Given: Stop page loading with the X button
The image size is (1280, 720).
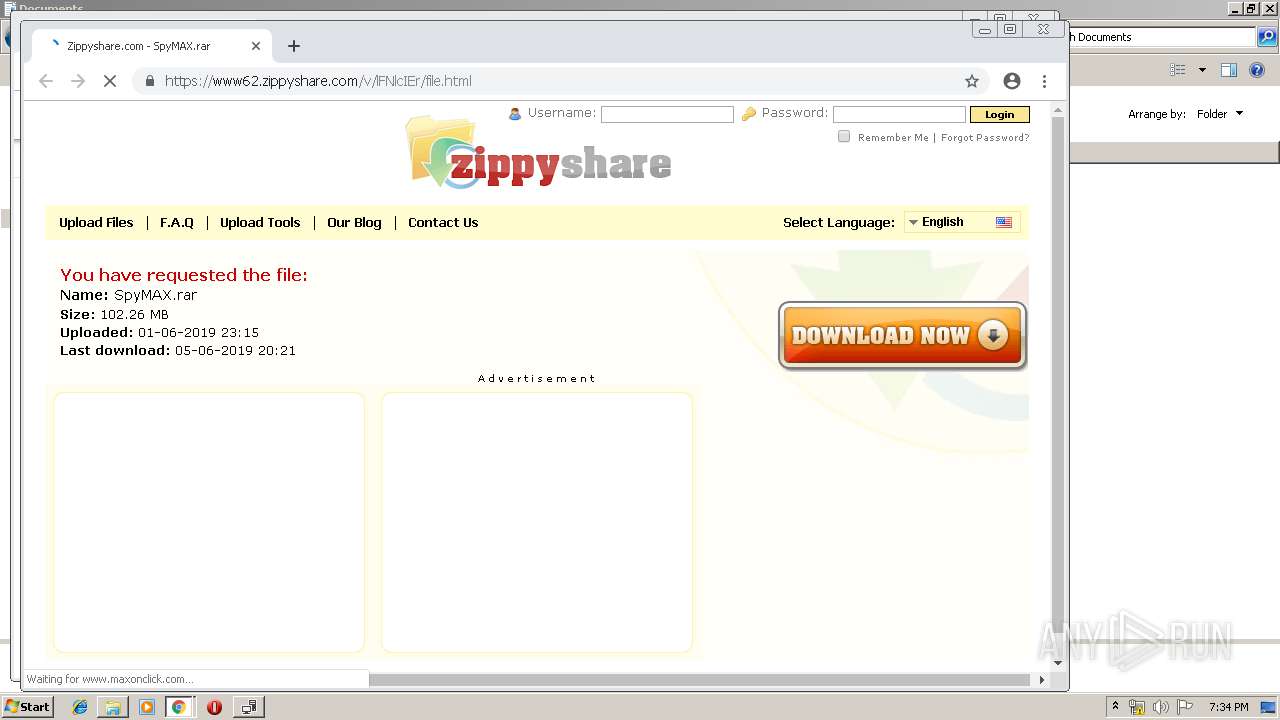Looking at the screenshot, I should pos(110,81).
